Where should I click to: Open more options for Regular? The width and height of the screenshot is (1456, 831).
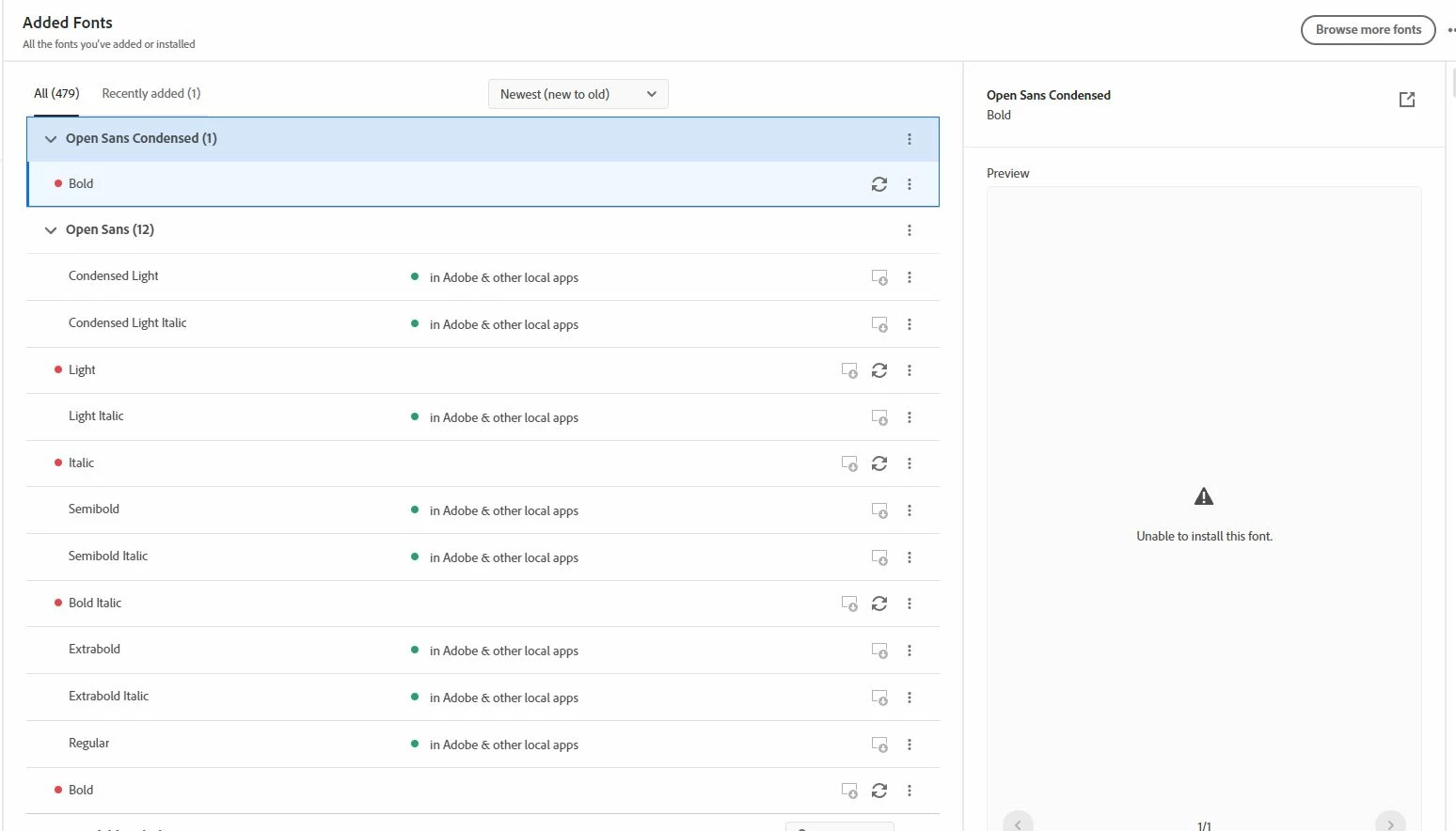pos(910,745)
